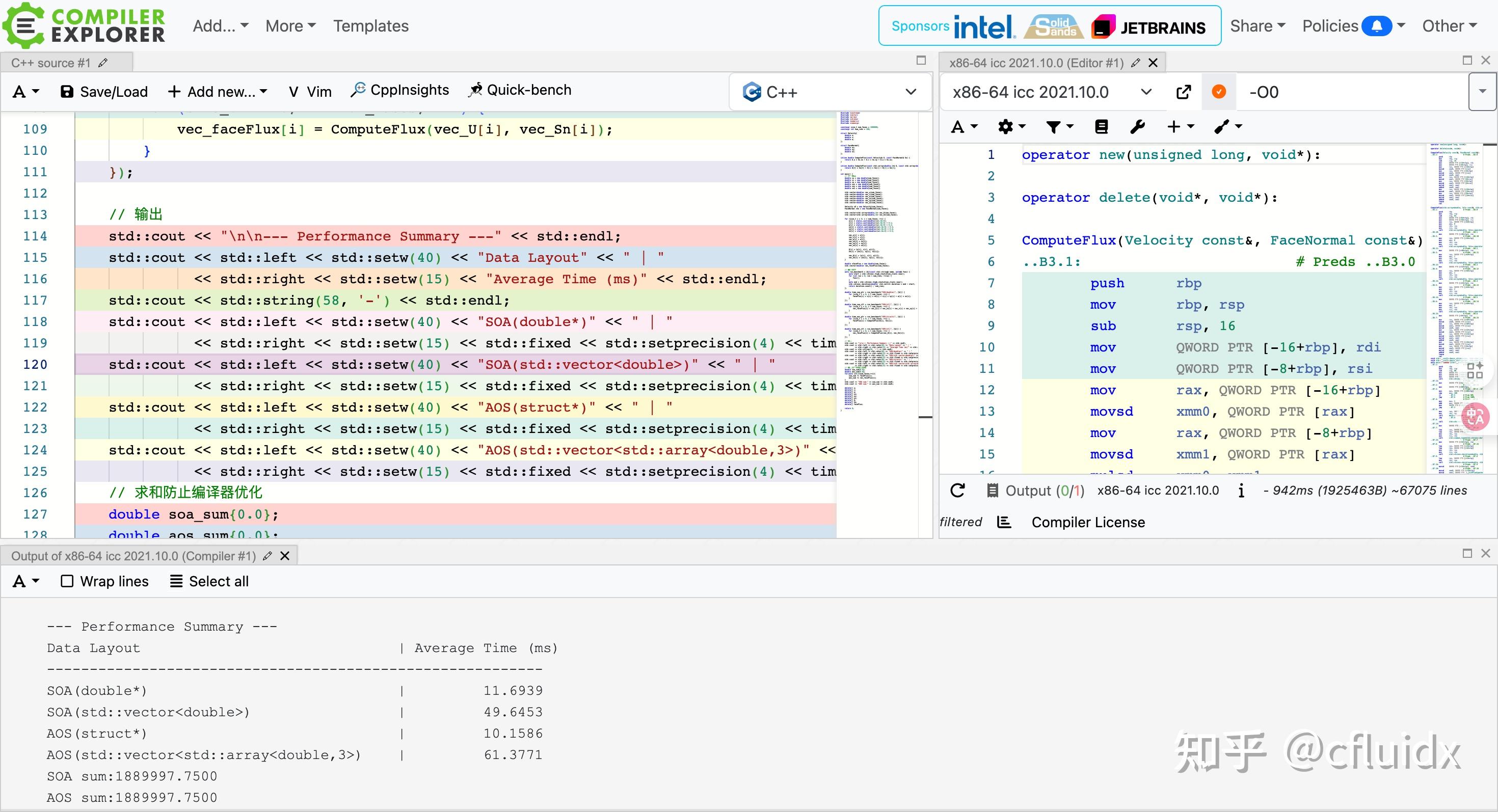Open the Templates menu item
This screenshot has height=812, width=1498.
pos(370,26)
